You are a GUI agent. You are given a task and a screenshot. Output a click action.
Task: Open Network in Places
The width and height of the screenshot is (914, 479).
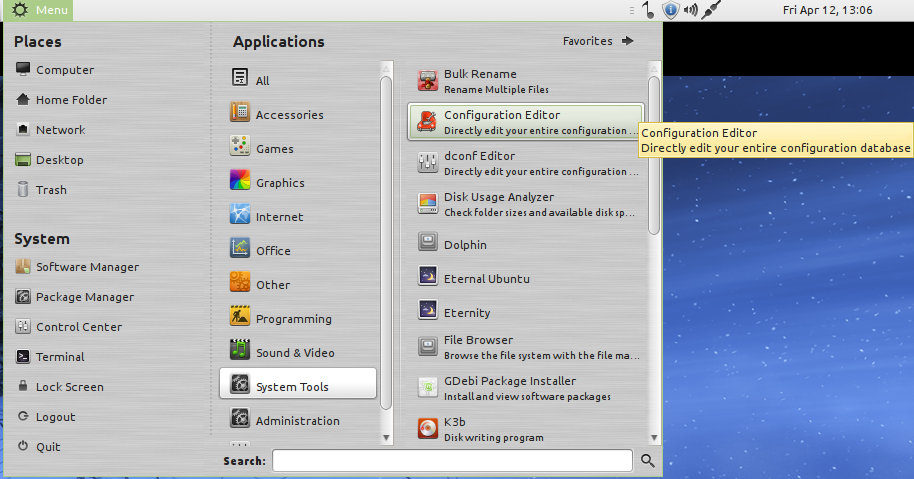point(50,129)
